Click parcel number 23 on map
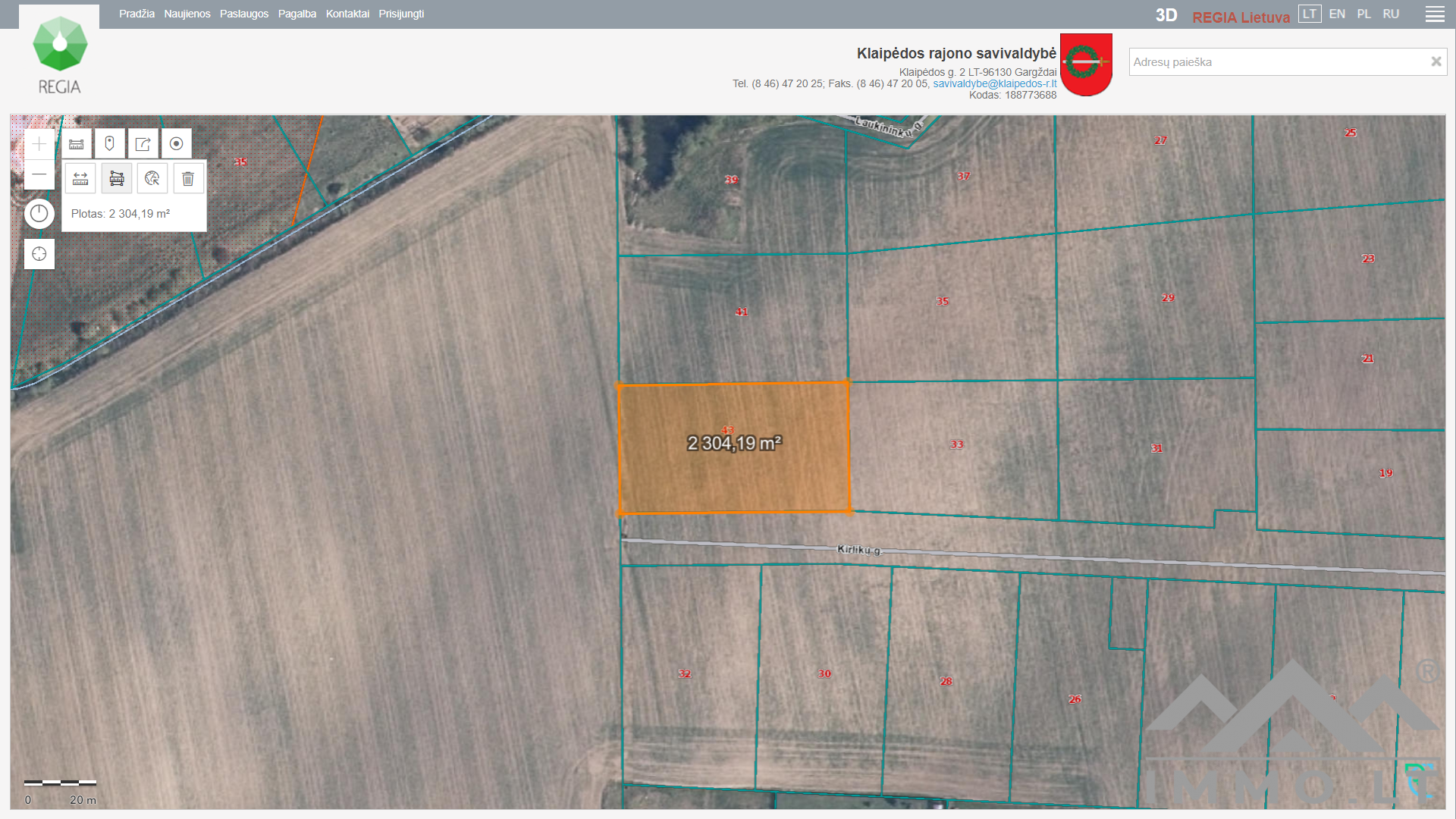The width and height of the screenshot is (1456, 819). point(1368,259)
